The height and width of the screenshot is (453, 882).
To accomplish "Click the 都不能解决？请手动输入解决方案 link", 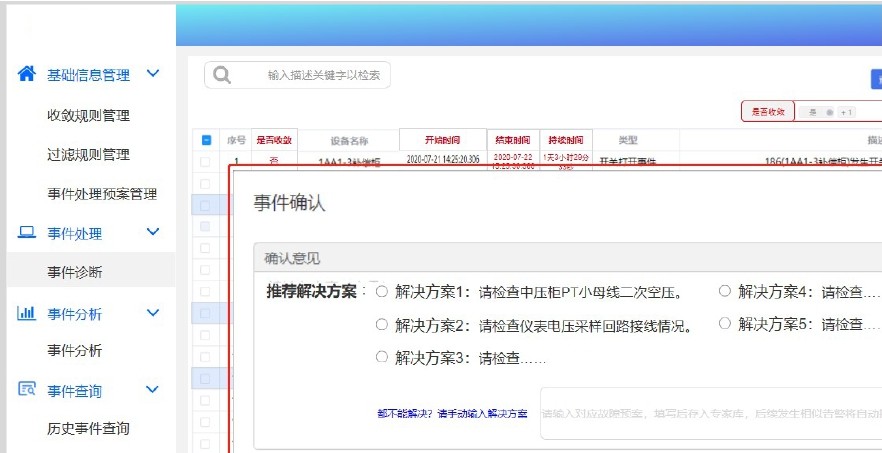I will click(x=452, y=413).
